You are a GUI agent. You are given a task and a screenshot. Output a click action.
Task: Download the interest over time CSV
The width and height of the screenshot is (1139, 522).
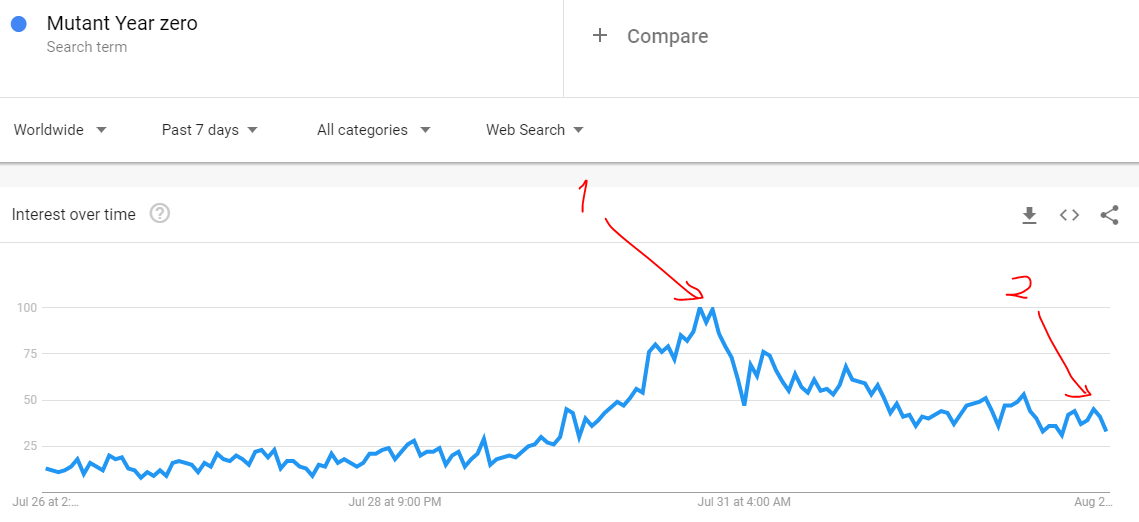pos(1029,215)
